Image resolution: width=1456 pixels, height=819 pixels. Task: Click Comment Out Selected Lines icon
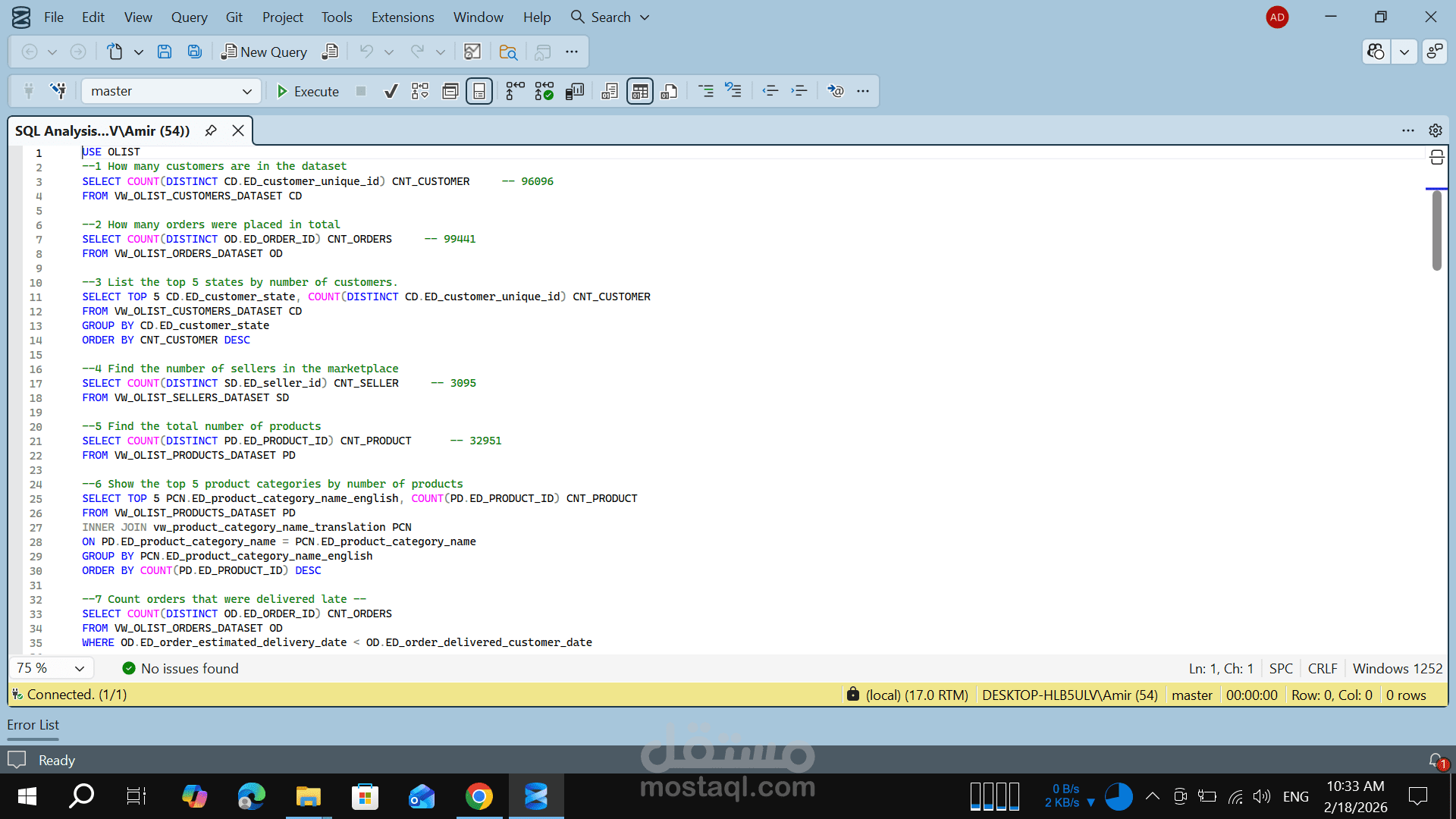coord(705,91)
